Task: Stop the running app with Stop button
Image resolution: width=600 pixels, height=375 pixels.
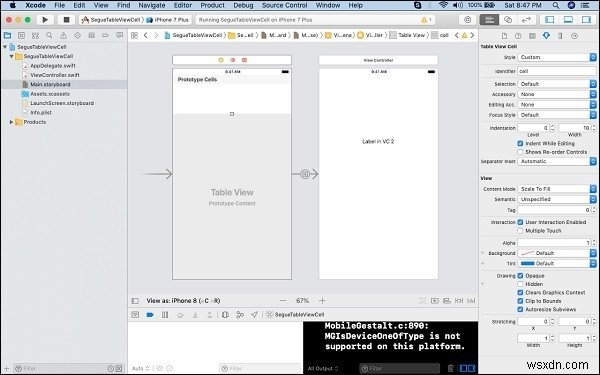Action: [x=66, y=20]
